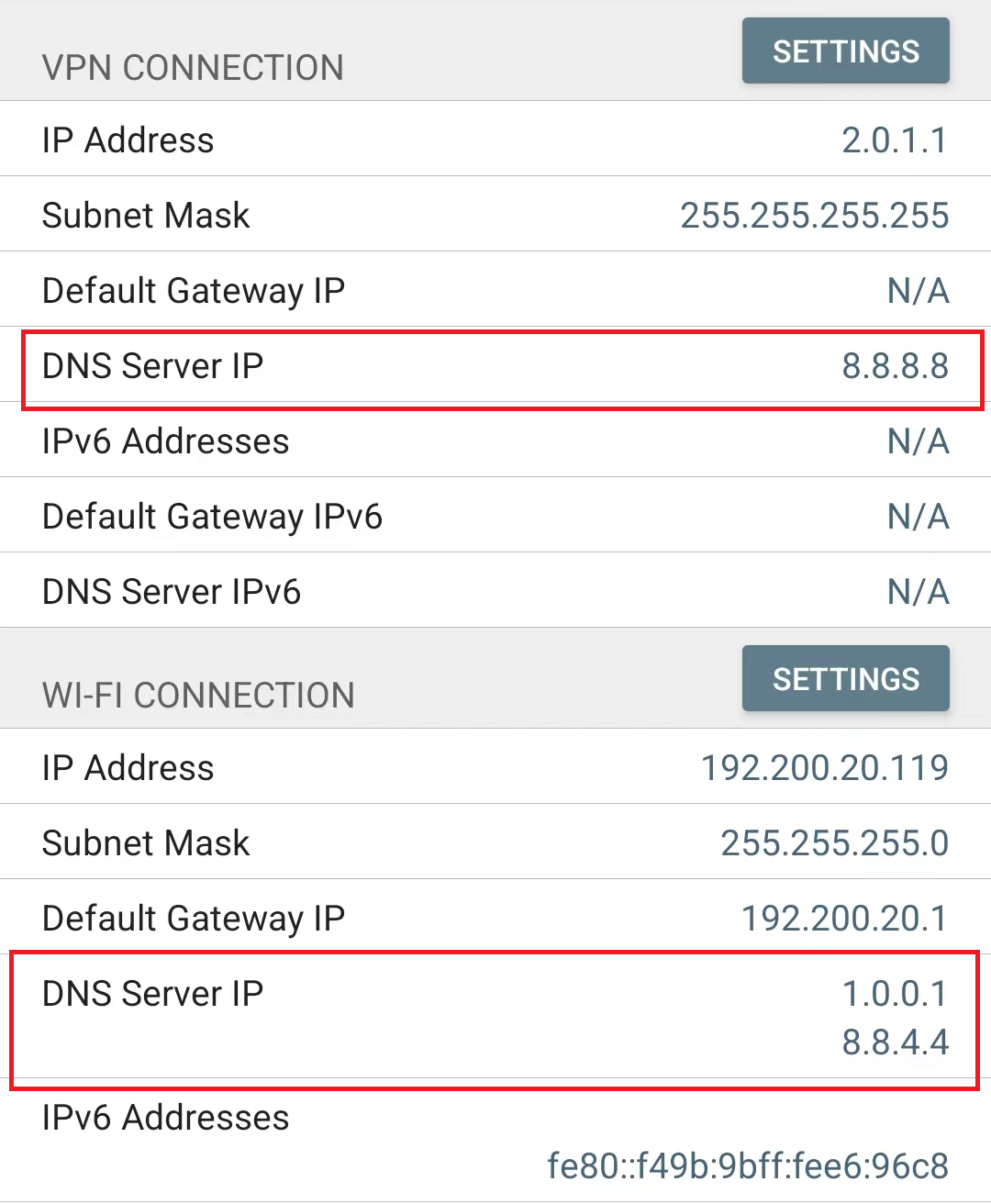Select the VPN subnet mask 255.255.255.255
The height and width of the screenshot is (1204, 991).
[814, 216]
